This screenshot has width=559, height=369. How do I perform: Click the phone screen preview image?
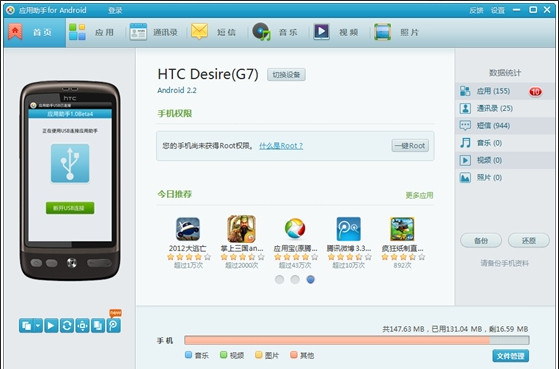pyautogui.click(x=70, y=172)
